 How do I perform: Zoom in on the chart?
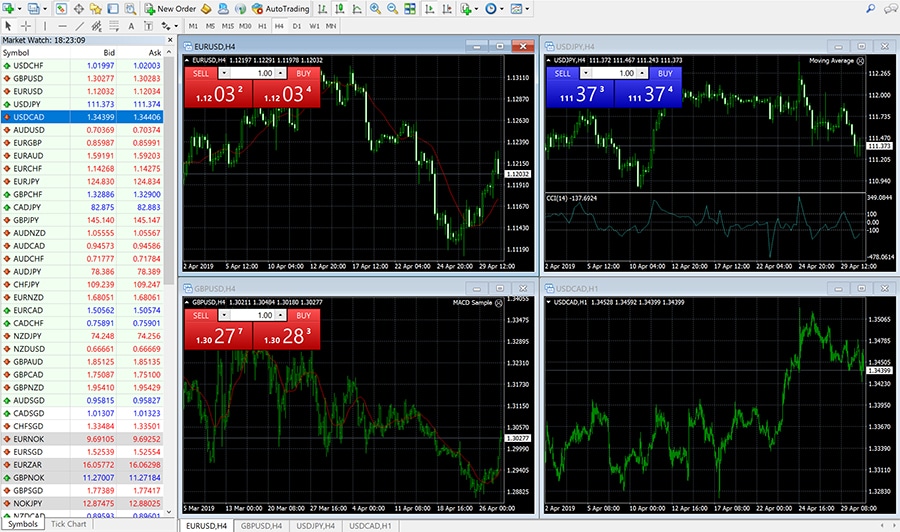[x=375, y=8]
